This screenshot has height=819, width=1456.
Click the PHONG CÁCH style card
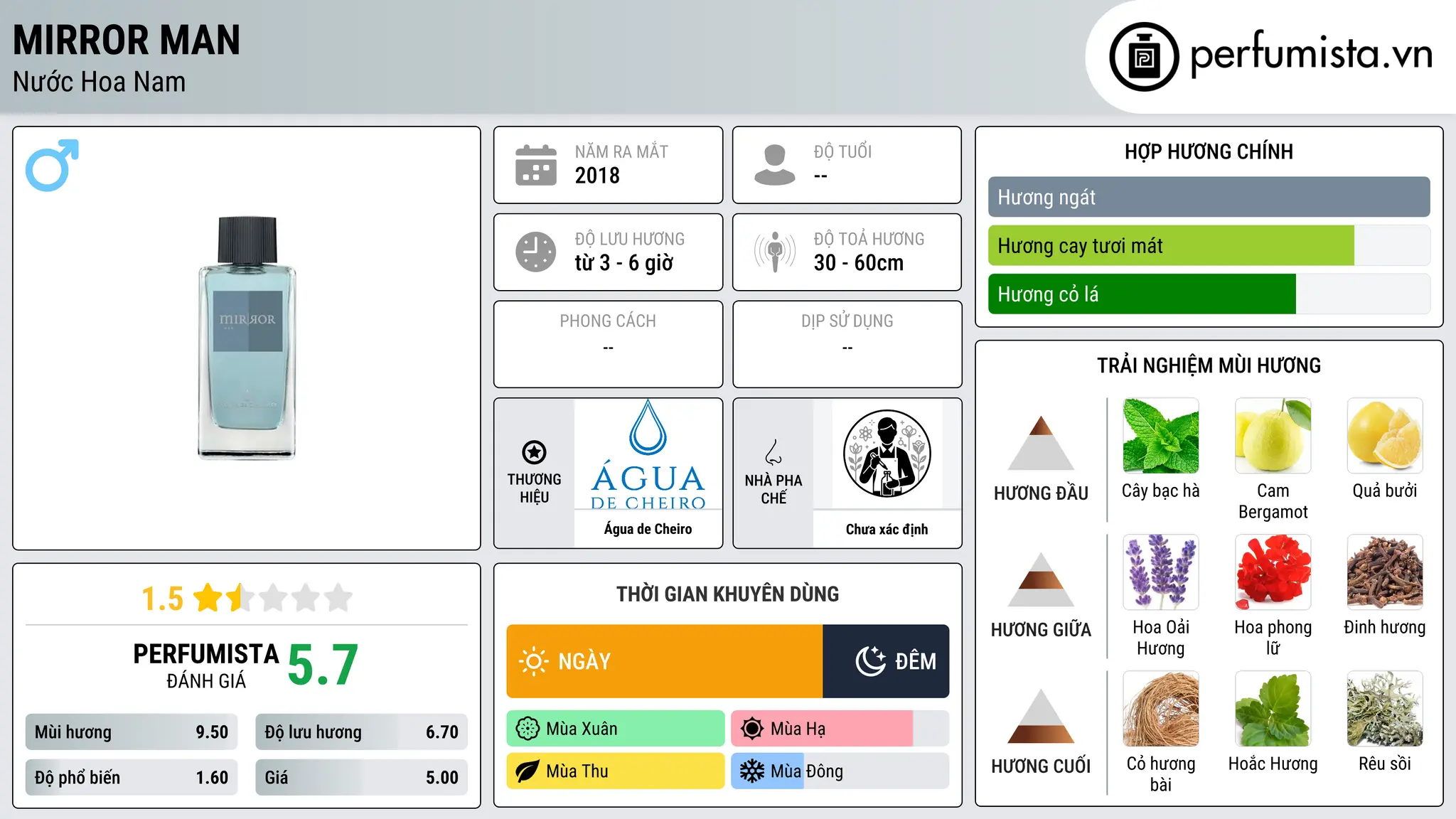click(608, 344)
